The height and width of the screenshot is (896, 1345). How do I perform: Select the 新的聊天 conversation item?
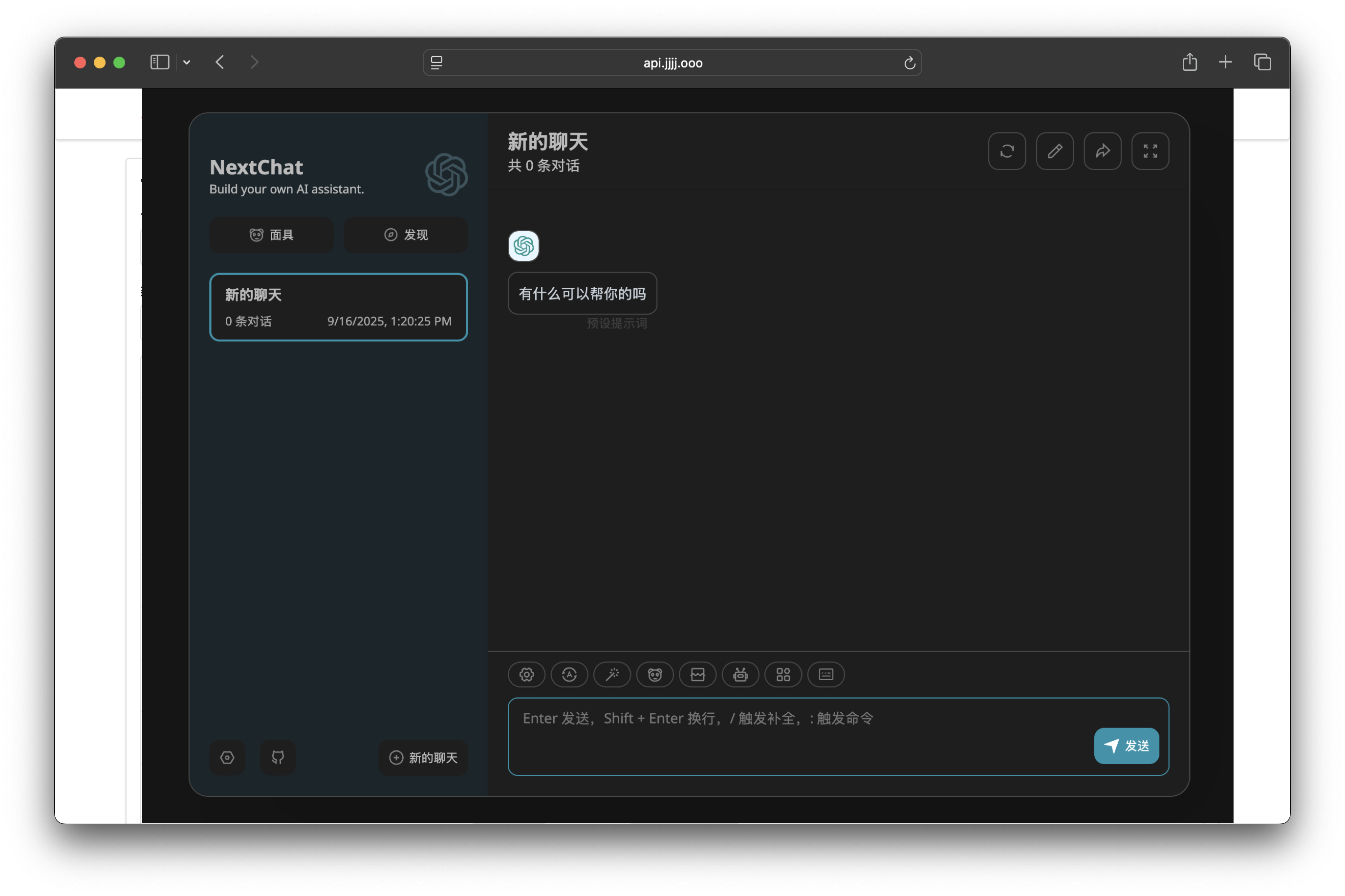(x=338, y=307)
